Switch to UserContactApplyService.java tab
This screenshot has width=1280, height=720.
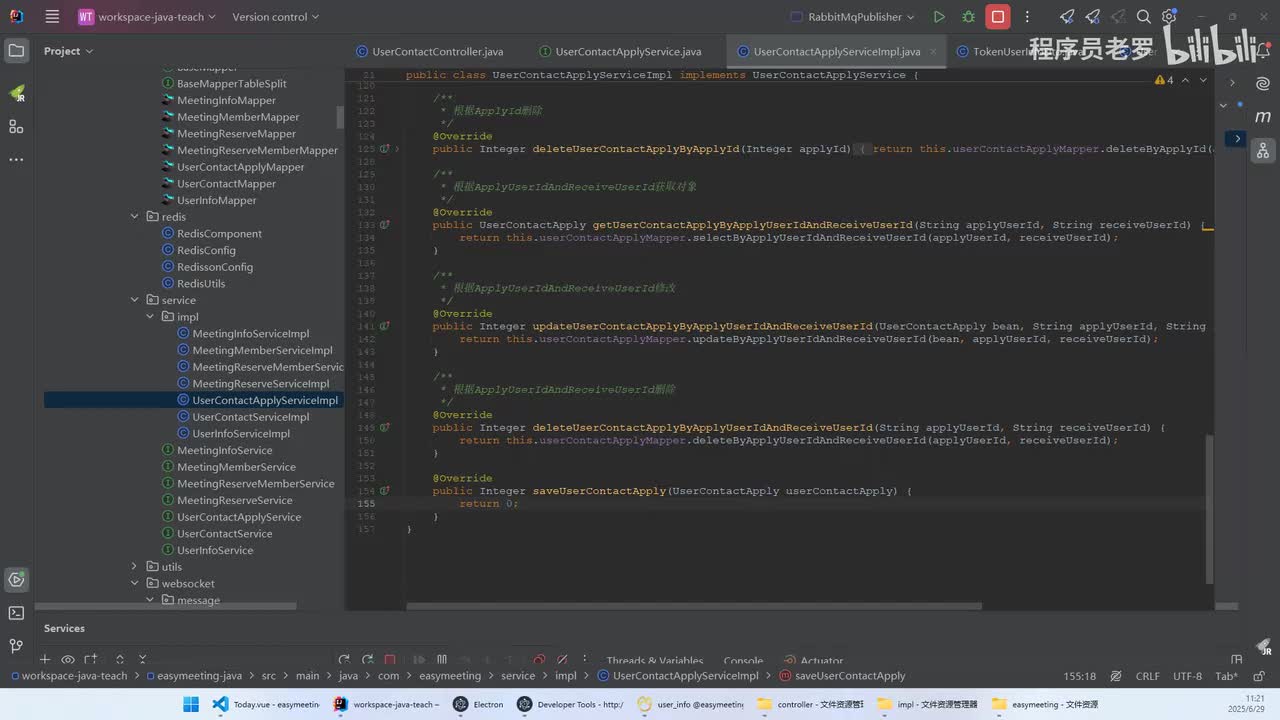coord(628,52)
